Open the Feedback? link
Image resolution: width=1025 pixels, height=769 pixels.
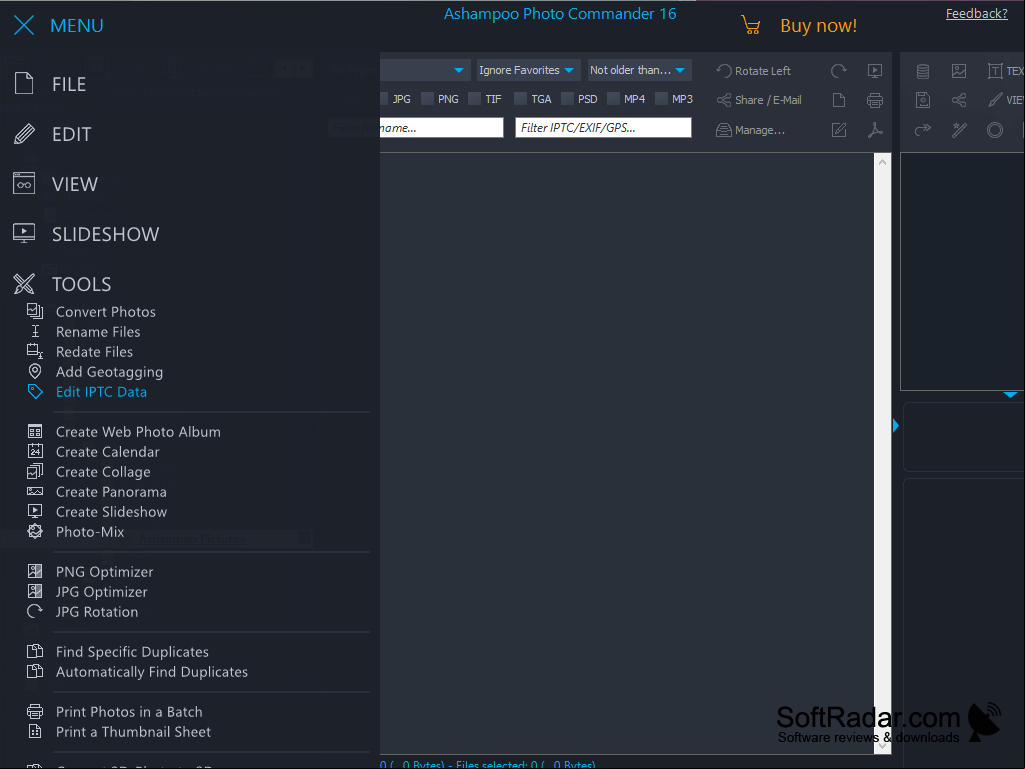click(x=977, y=14)
